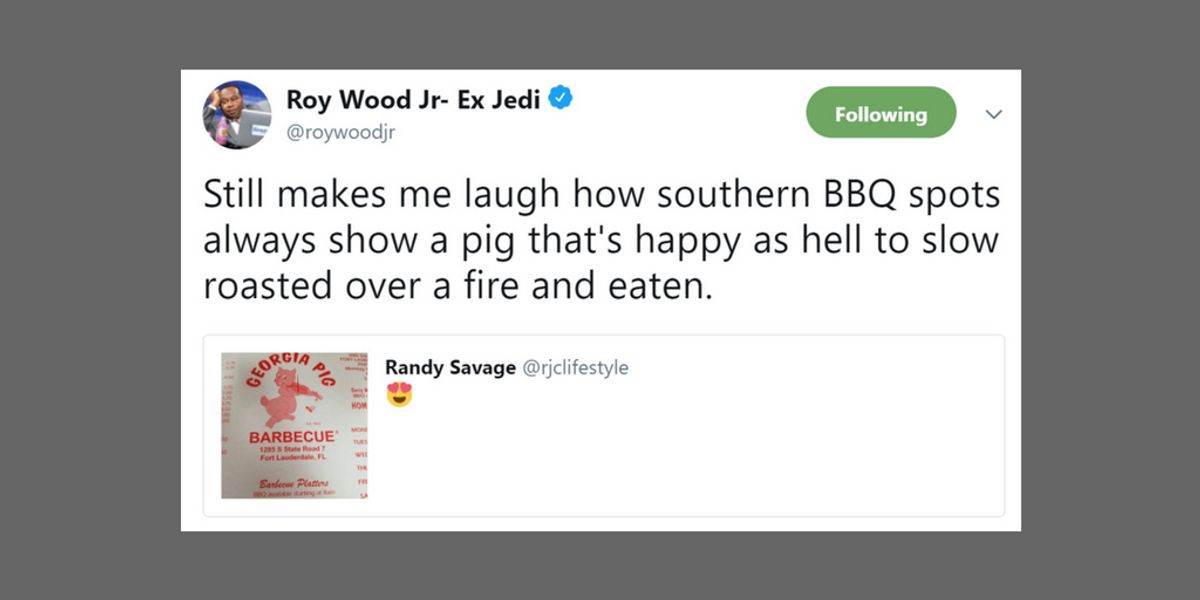Click the Barbecue Platters thumbnail image
Image resolution: width=1200 pixels, height=600 pixels.
(292, 424)
